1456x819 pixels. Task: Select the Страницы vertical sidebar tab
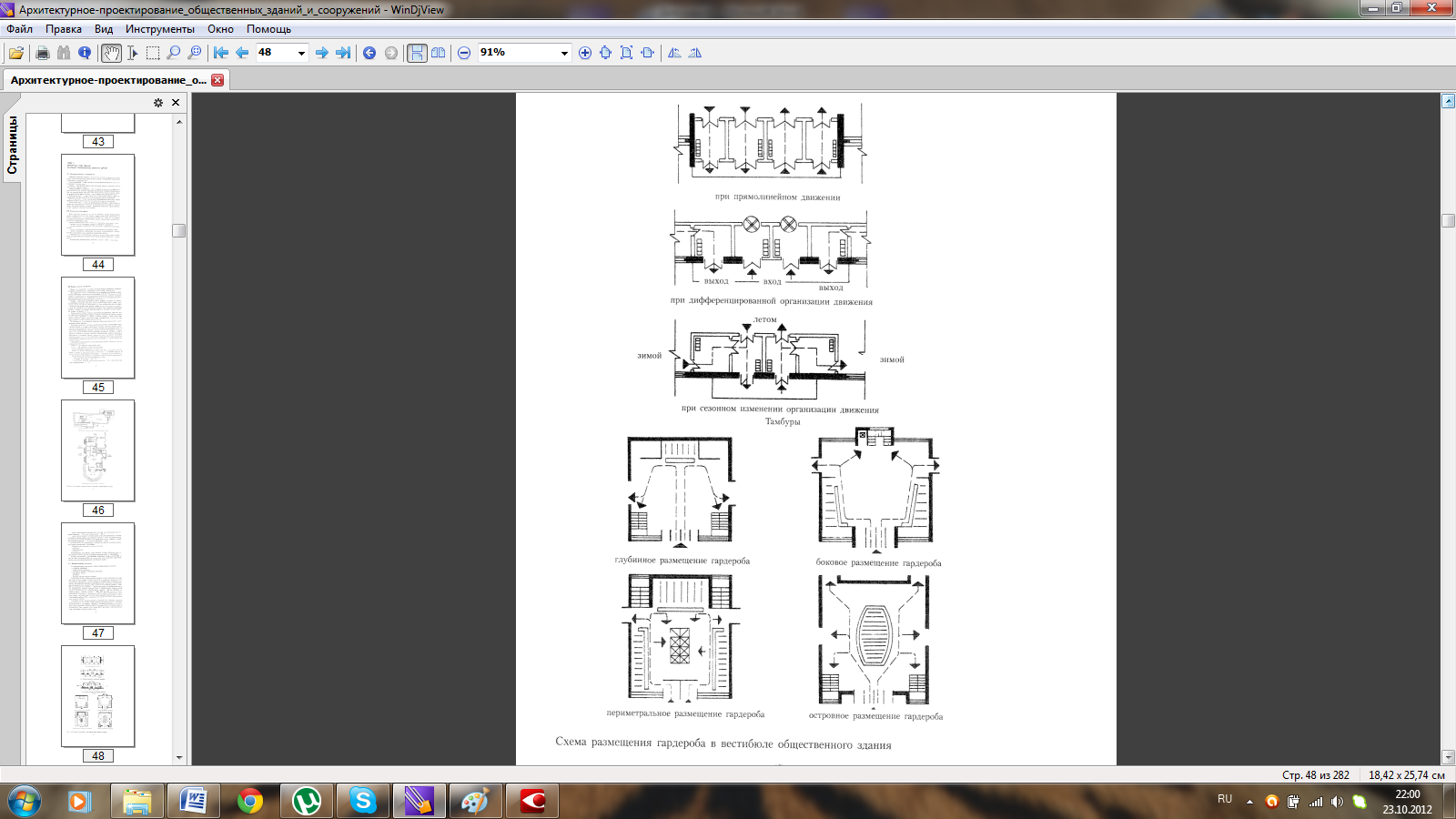[x=12, y=146]
